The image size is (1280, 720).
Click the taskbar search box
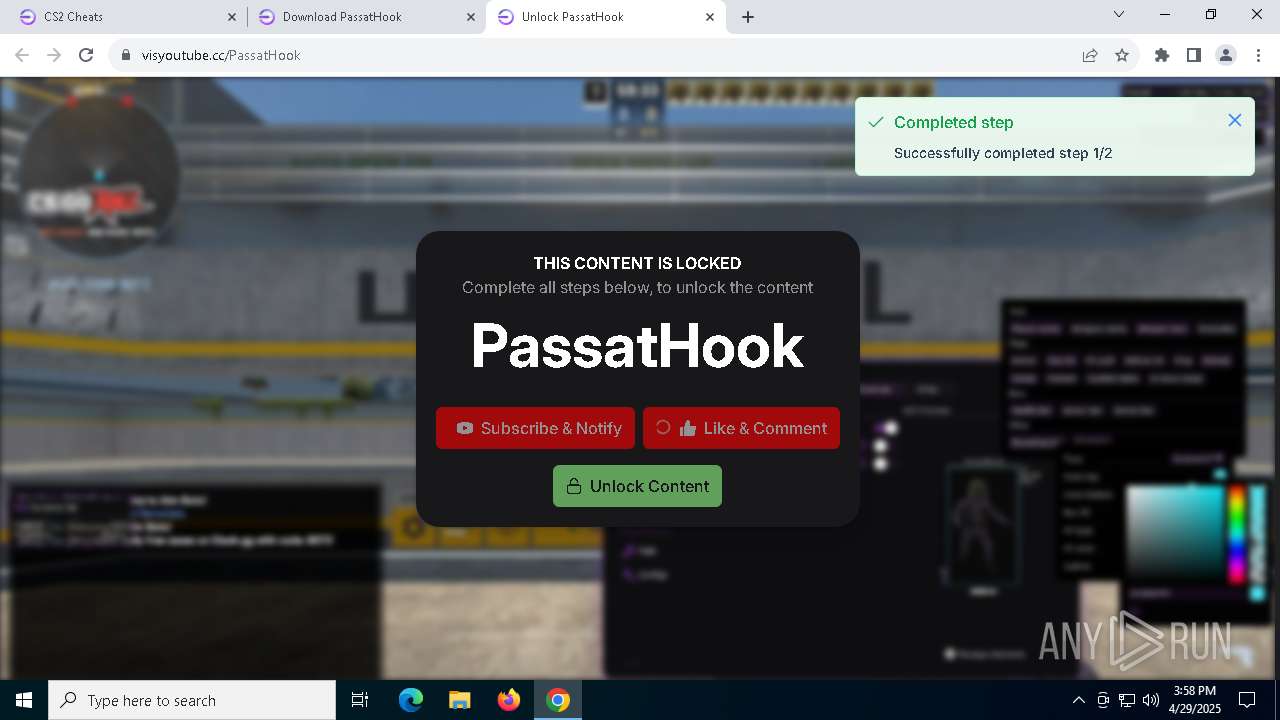click(192, 700)
